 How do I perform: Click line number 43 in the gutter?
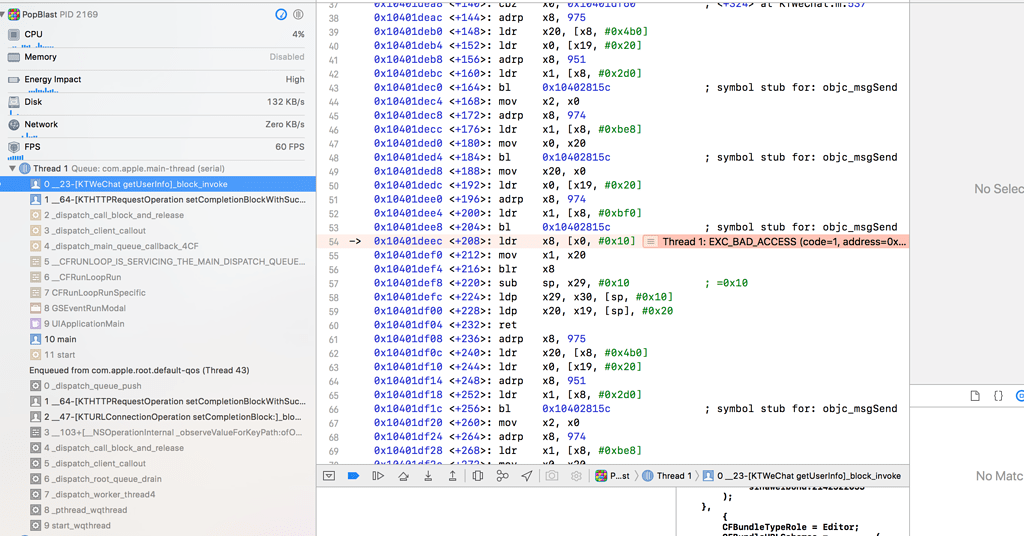334,88
